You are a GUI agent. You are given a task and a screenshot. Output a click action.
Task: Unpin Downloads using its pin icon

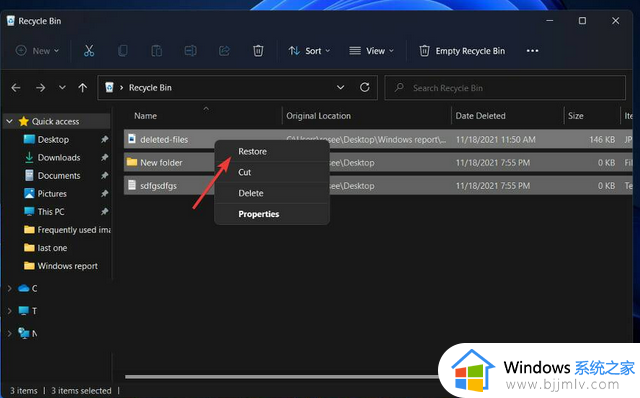coord(104,158)
